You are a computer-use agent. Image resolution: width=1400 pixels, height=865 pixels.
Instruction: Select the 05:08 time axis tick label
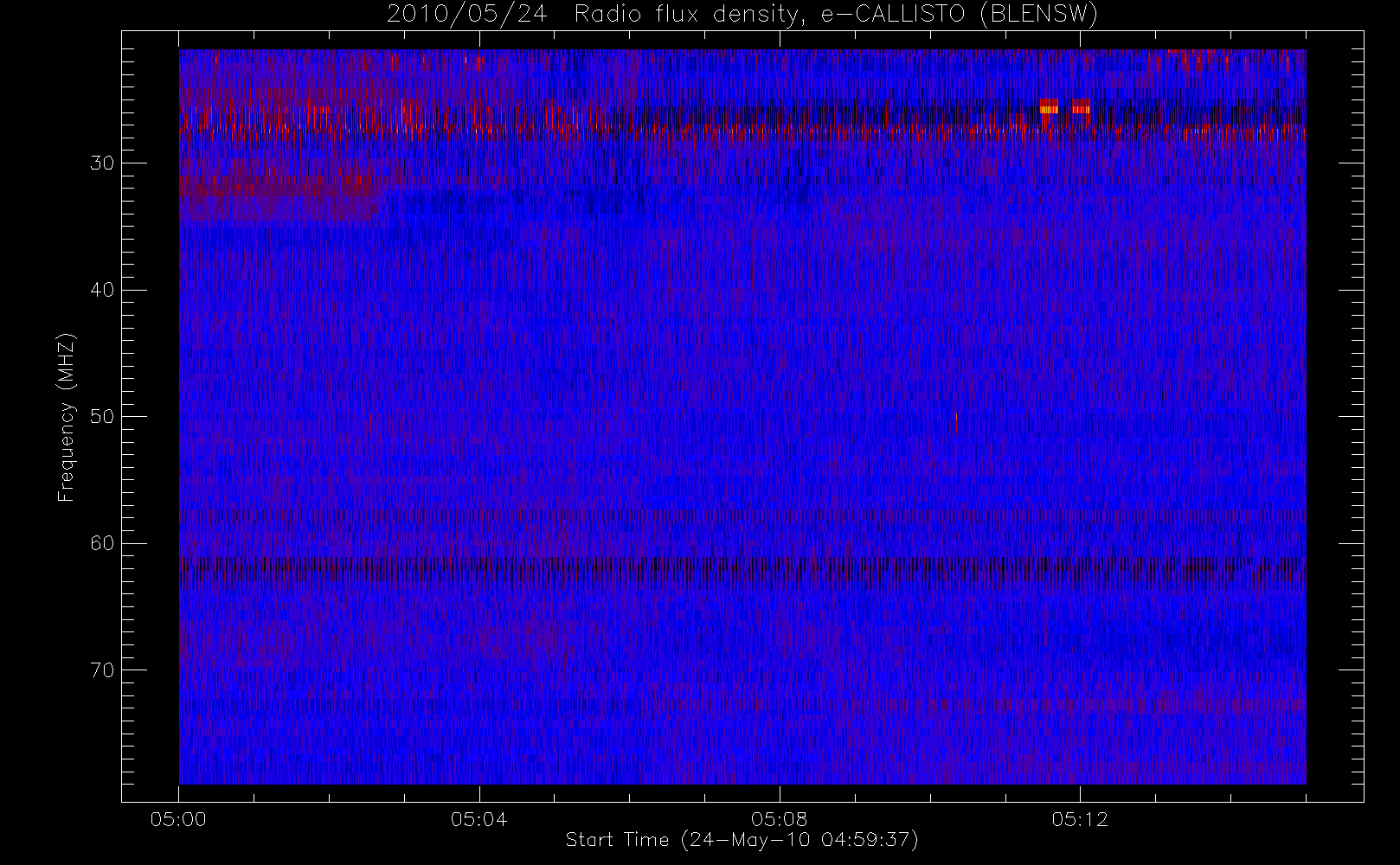(780, 819)
